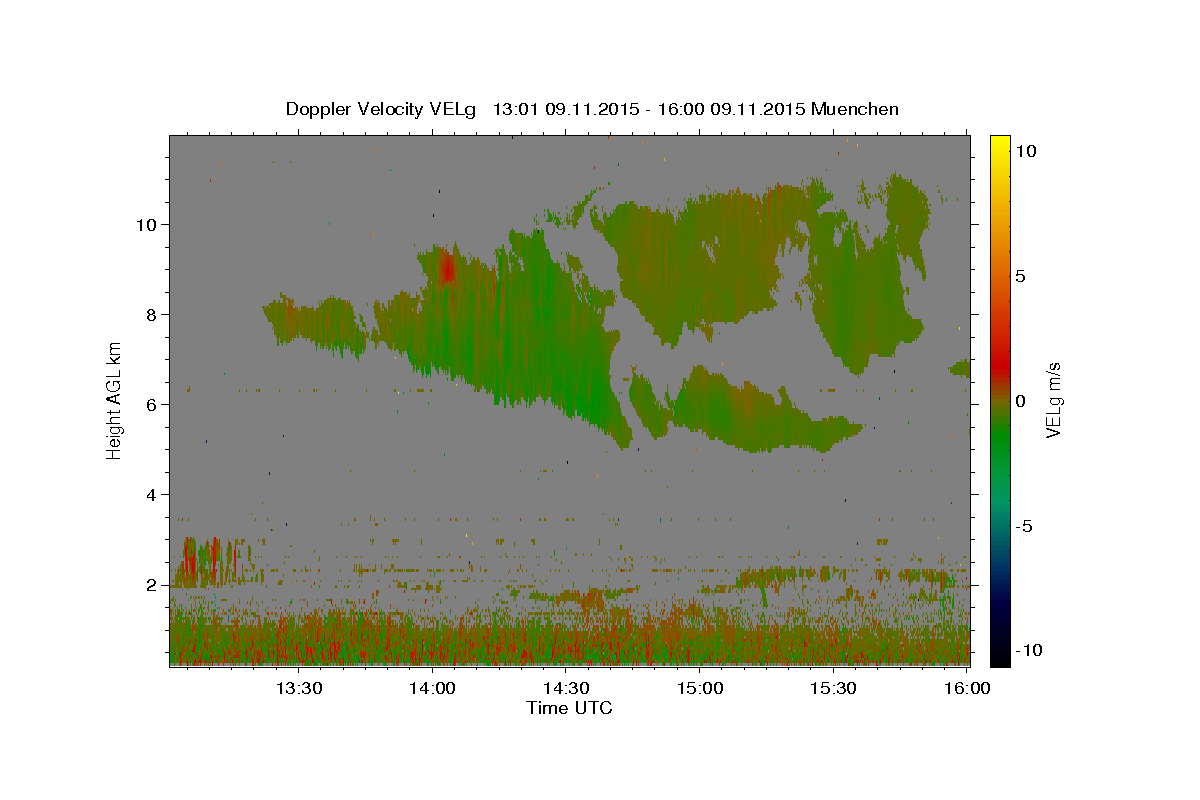Click the colorbar value -5 label
This screenshot has width=1200, height=800.
pos(1023,526)
